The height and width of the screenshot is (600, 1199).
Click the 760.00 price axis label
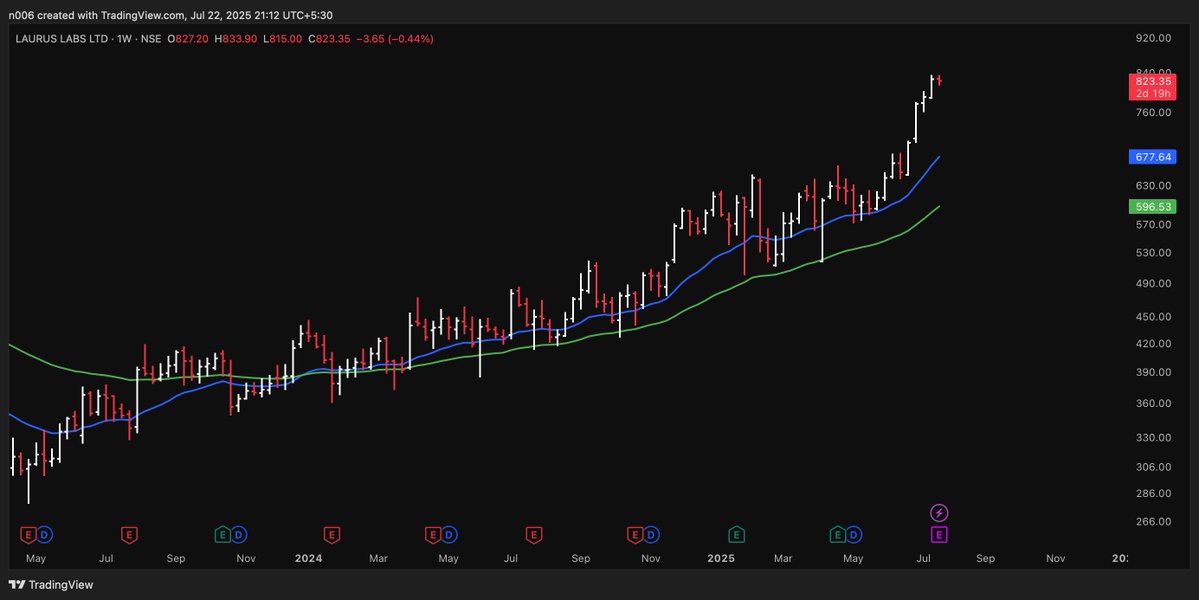[x=1153, y=112]
